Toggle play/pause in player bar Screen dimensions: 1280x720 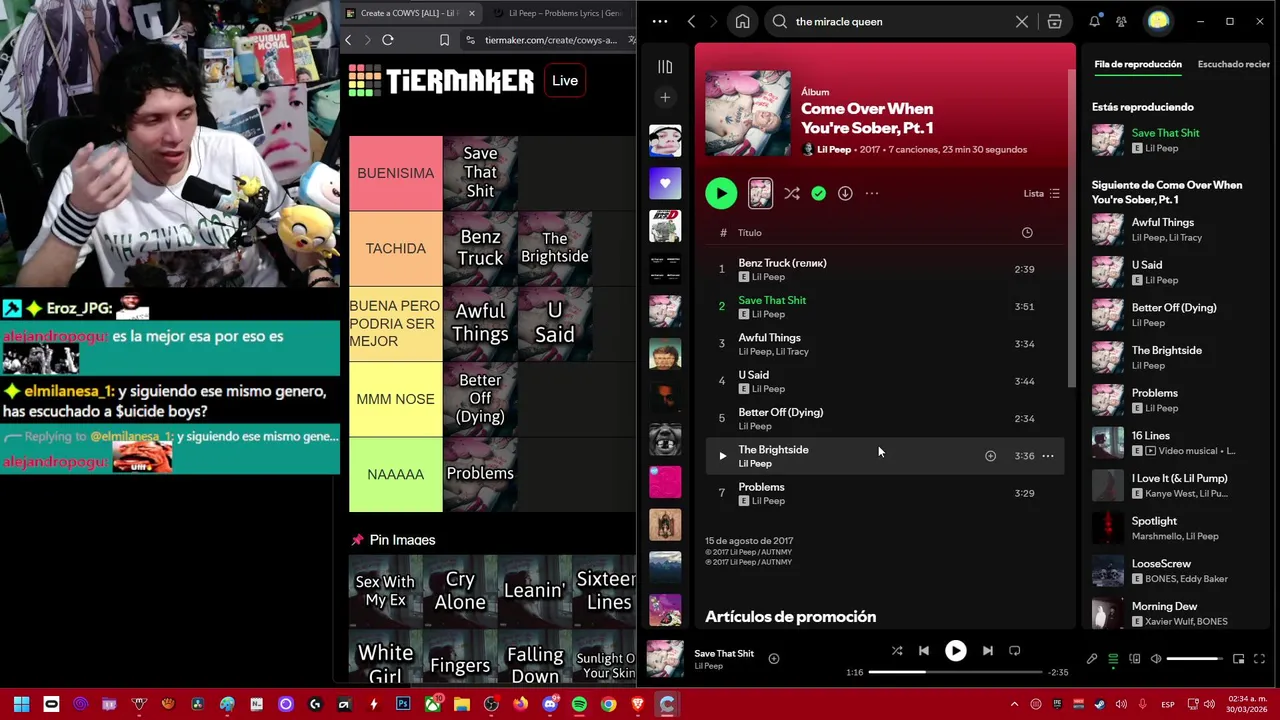[x=955, y=650]
